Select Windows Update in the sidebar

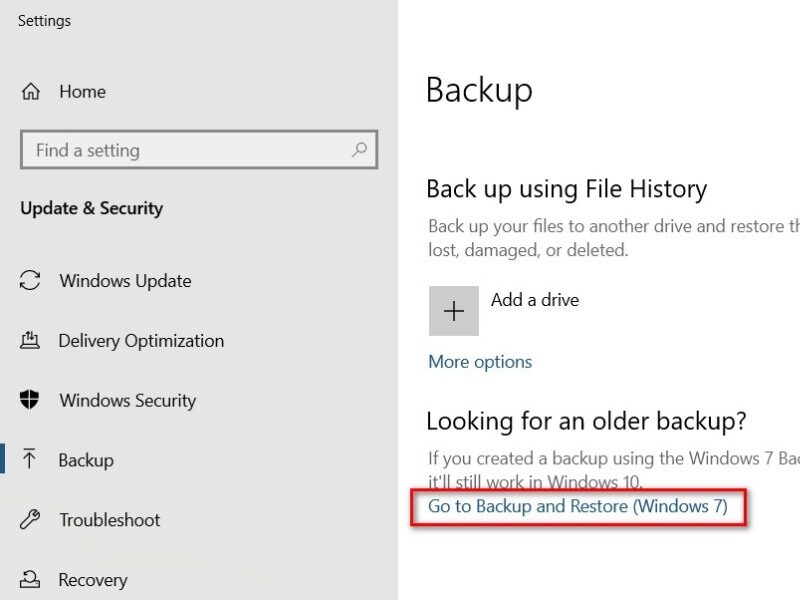(x=126, y=281)
